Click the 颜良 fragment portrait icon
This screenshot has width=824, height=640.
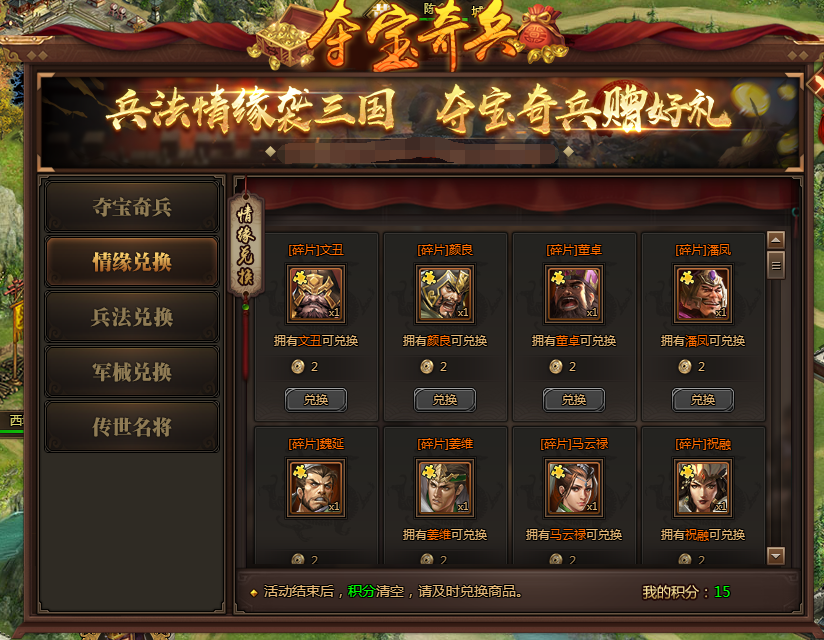[x=445, y=294]
